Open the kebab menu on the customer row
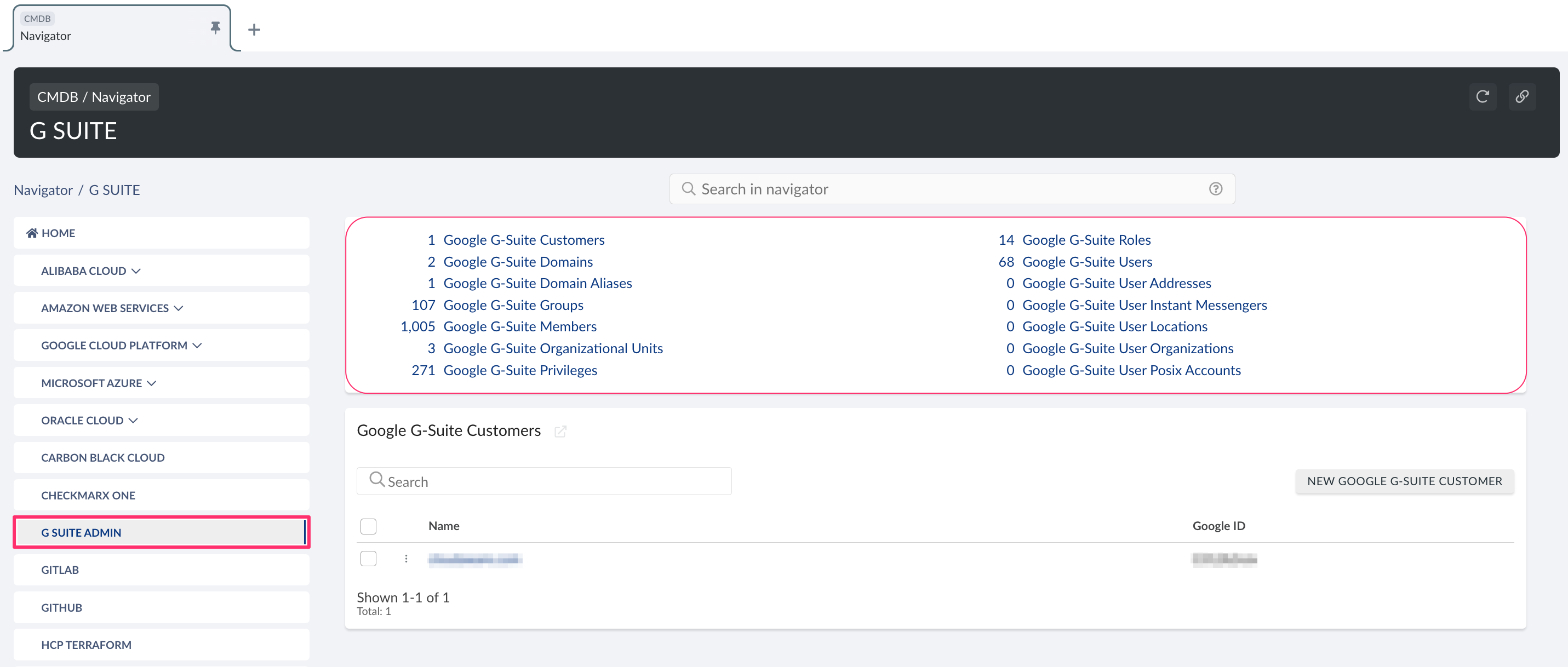 pyautogui.click(x=406, y=559)
